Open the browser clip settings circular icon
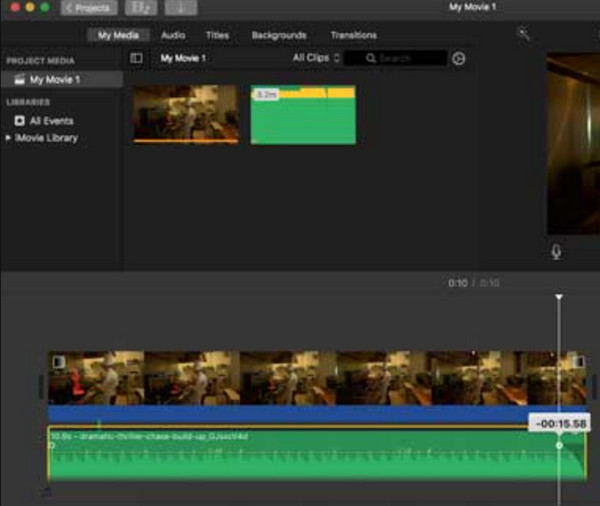 tap(458, 59)
